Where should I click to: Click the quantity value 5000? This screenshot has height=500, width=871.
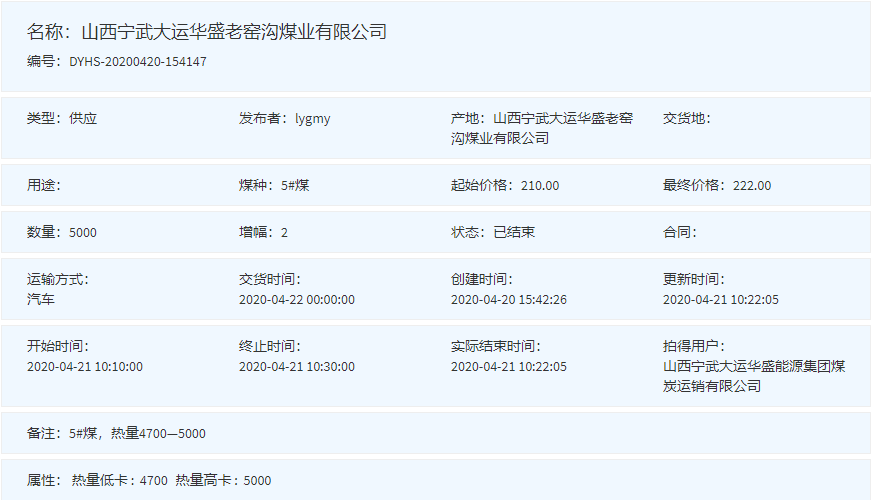pos(83,232)
